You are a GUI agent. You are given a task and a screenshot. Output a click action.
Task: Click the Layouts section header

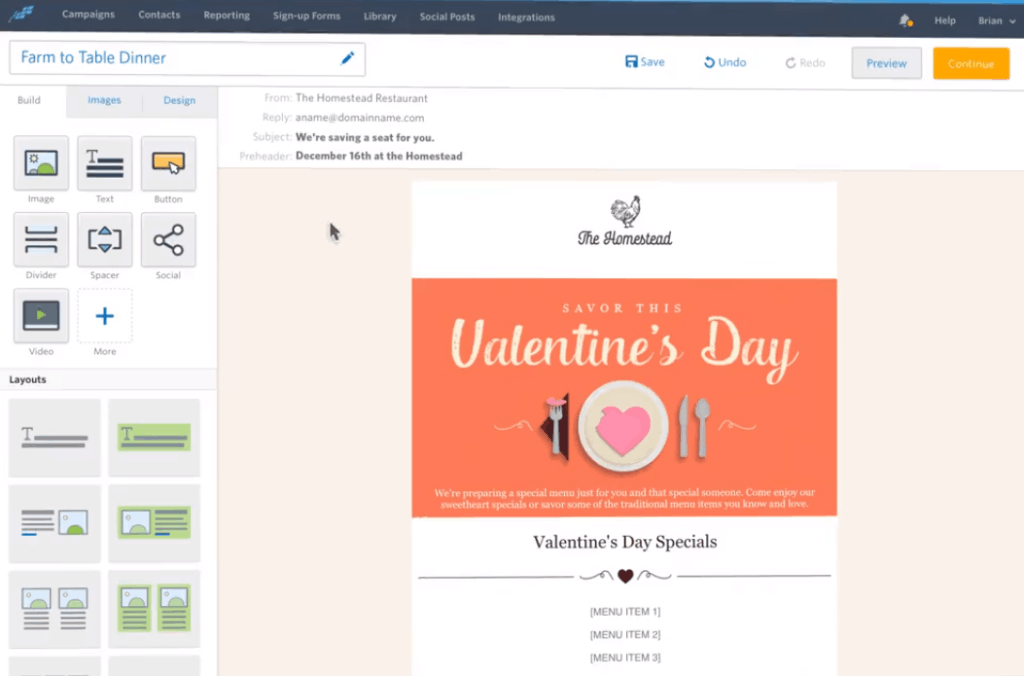(27, 379)
